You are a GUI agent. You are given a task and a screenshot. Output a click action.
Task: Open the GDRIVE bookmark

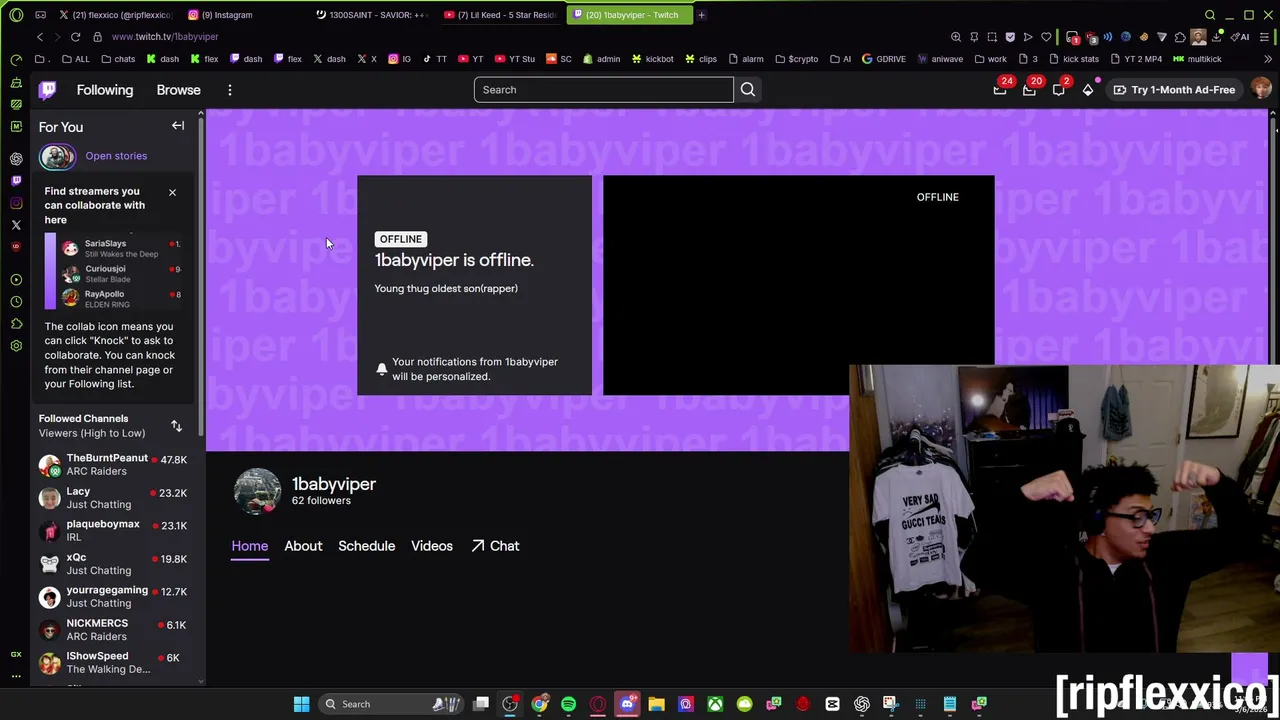click(883, 59)
